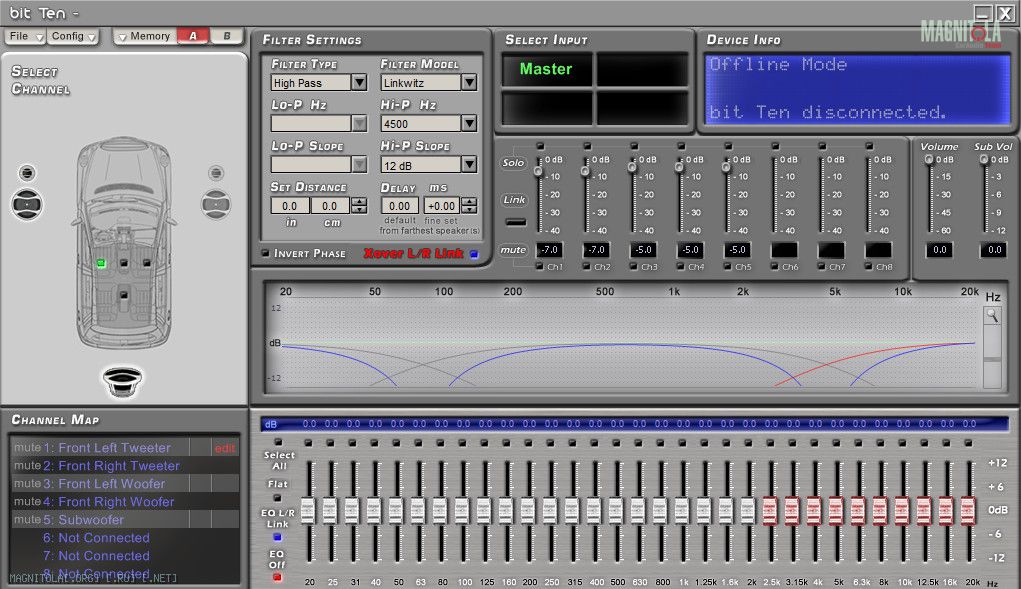Open the Config menu
The image size is (1021, 589).
pyautogui.click(x=74, y=36)
